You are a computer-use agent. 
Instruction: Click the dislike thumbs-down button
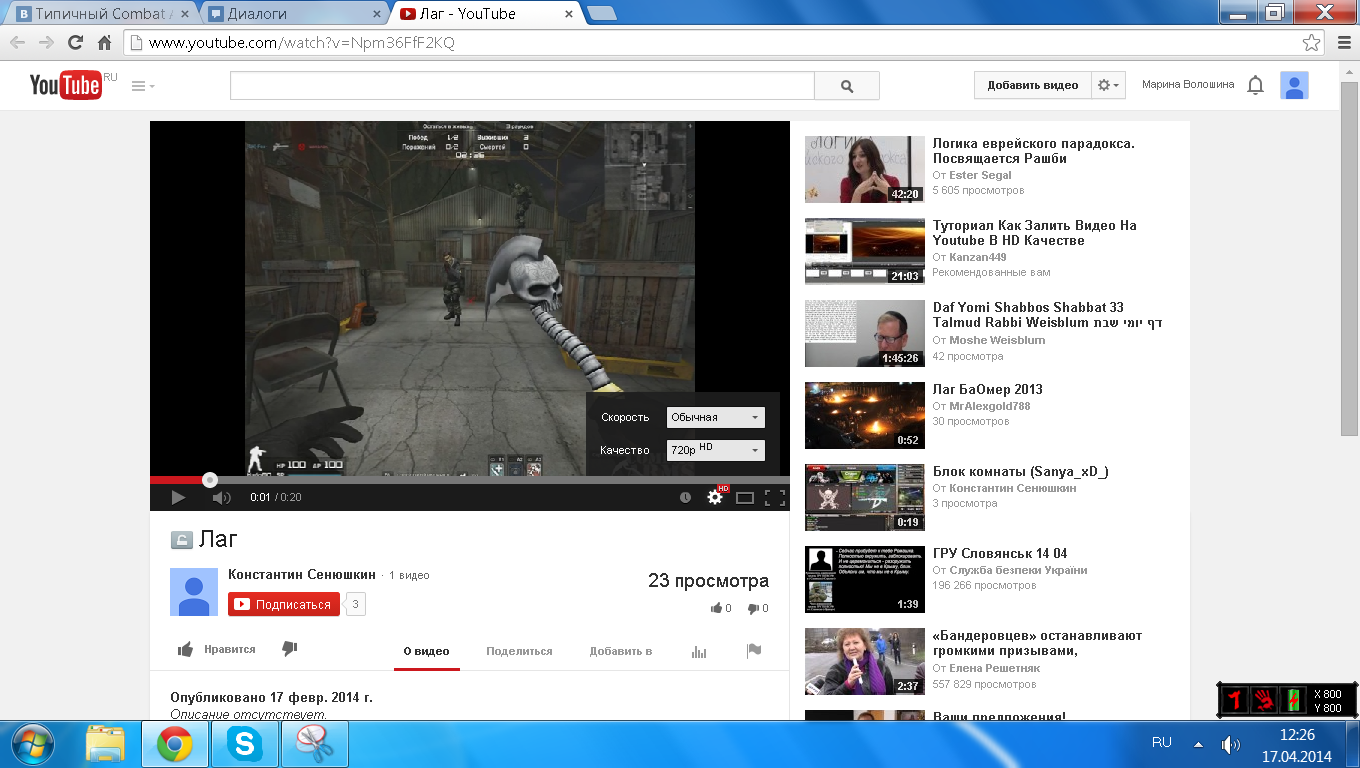pyautogui.click(x=290, y=649)
